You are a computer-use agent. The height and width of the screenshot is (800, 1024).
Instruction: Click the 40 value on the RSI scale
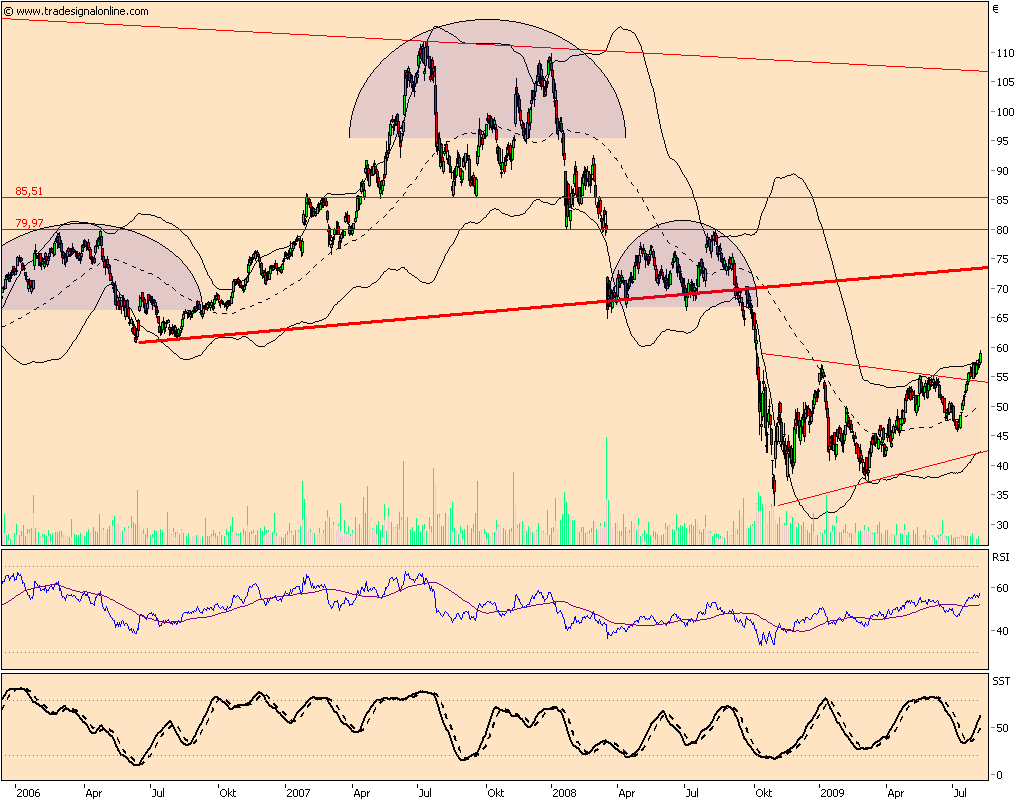pyautogui.click(x=1002, y=631)
